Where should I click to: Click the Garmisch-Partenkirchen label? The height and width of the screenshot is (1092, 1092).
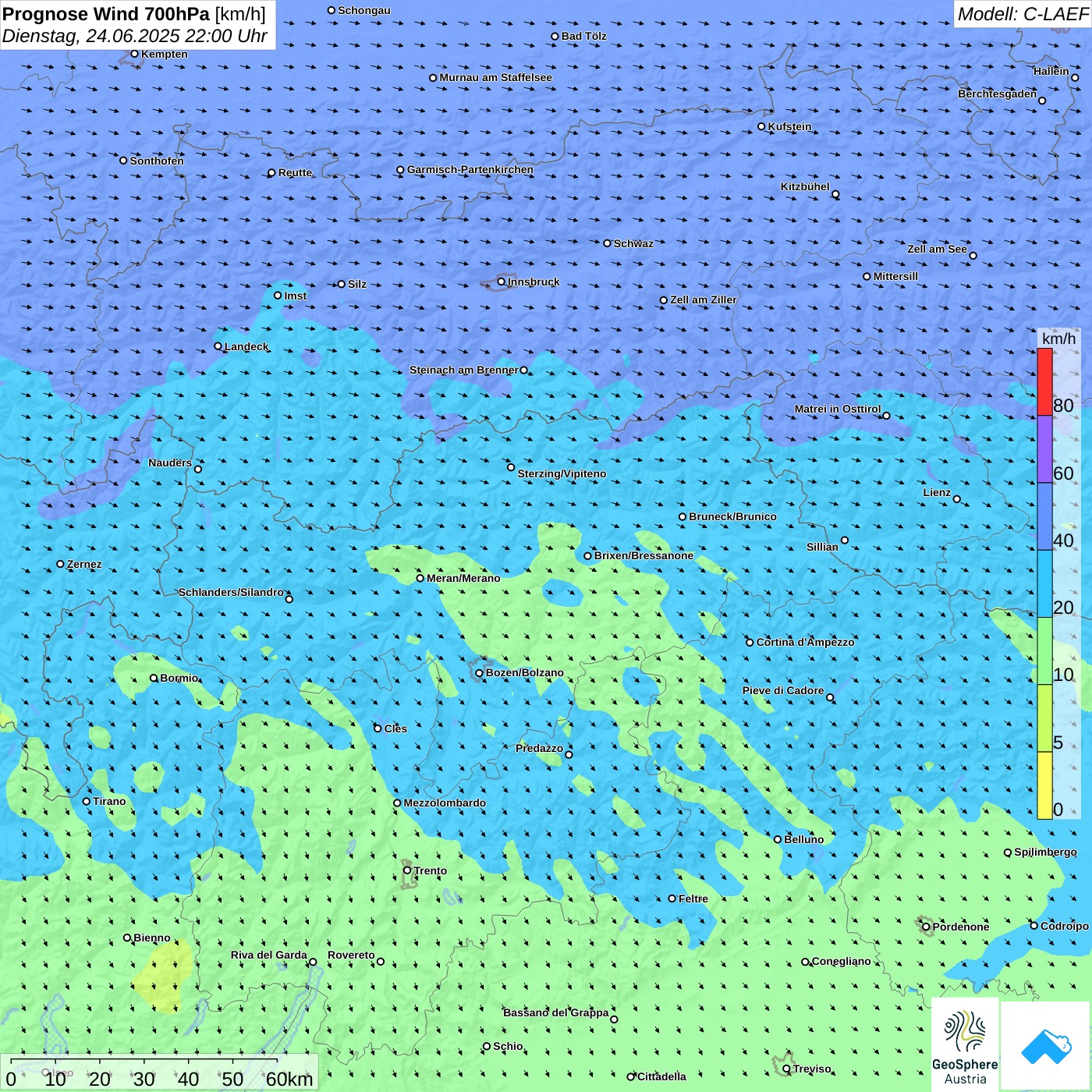pyautogui.click(x=470, y=169)
